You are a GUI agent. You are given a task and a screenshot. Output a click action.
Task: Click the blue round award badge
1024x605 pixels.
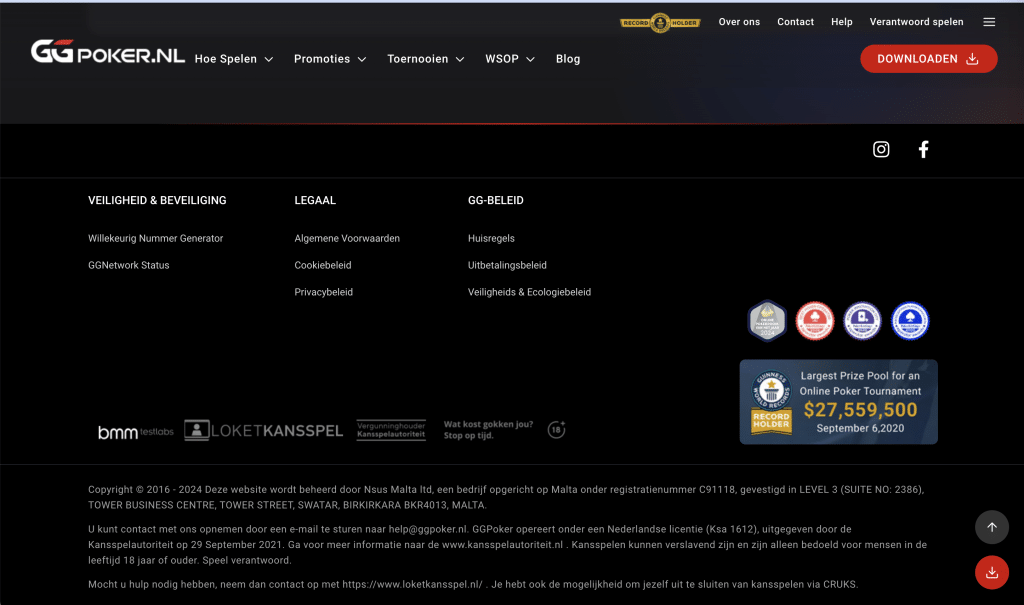click(910, 321)
